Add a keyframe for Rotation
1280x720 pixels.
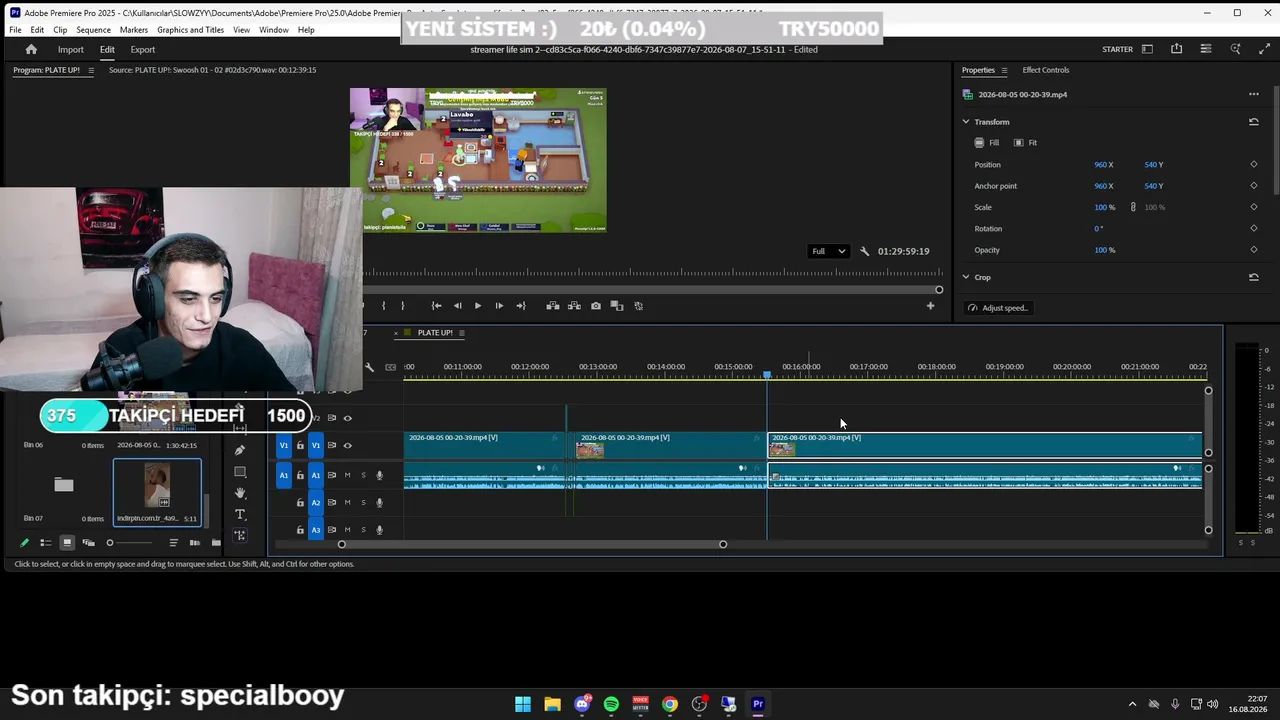pyautogui.click(x=1253, y=229)
